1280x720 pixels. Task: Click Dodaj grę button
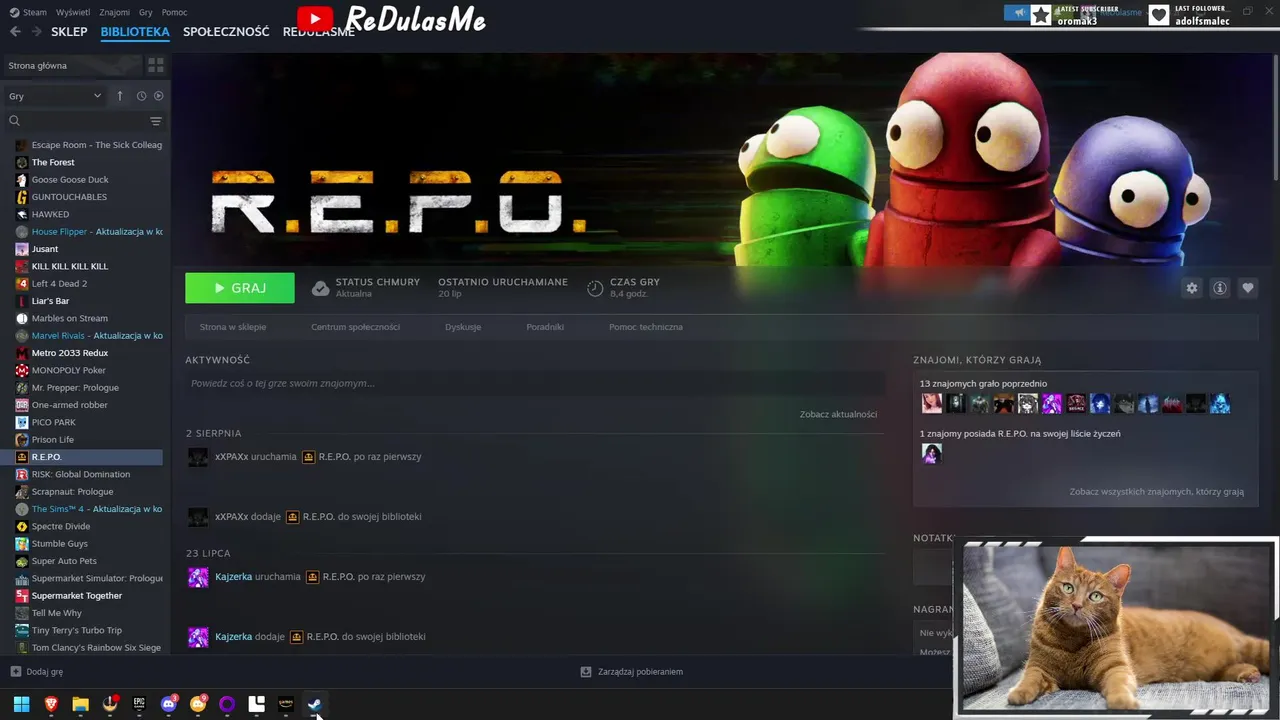point(37,672)
